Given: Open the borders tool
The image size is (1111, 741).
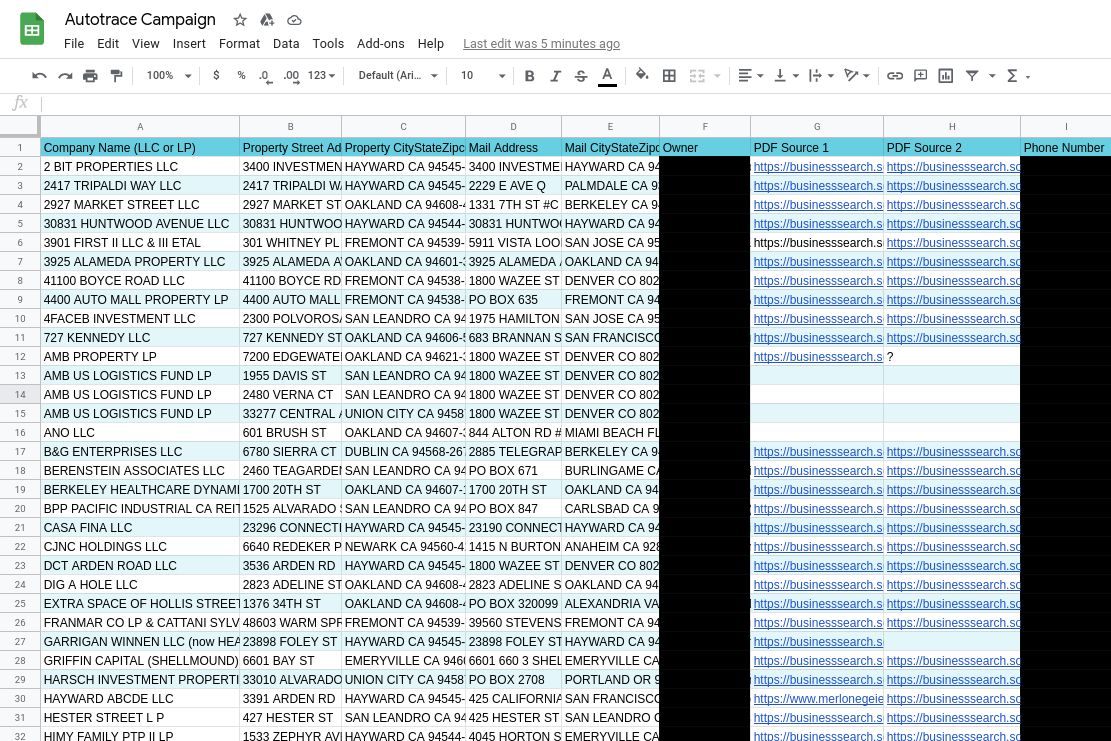Looking at the screenshot, I should click(669, 76).
